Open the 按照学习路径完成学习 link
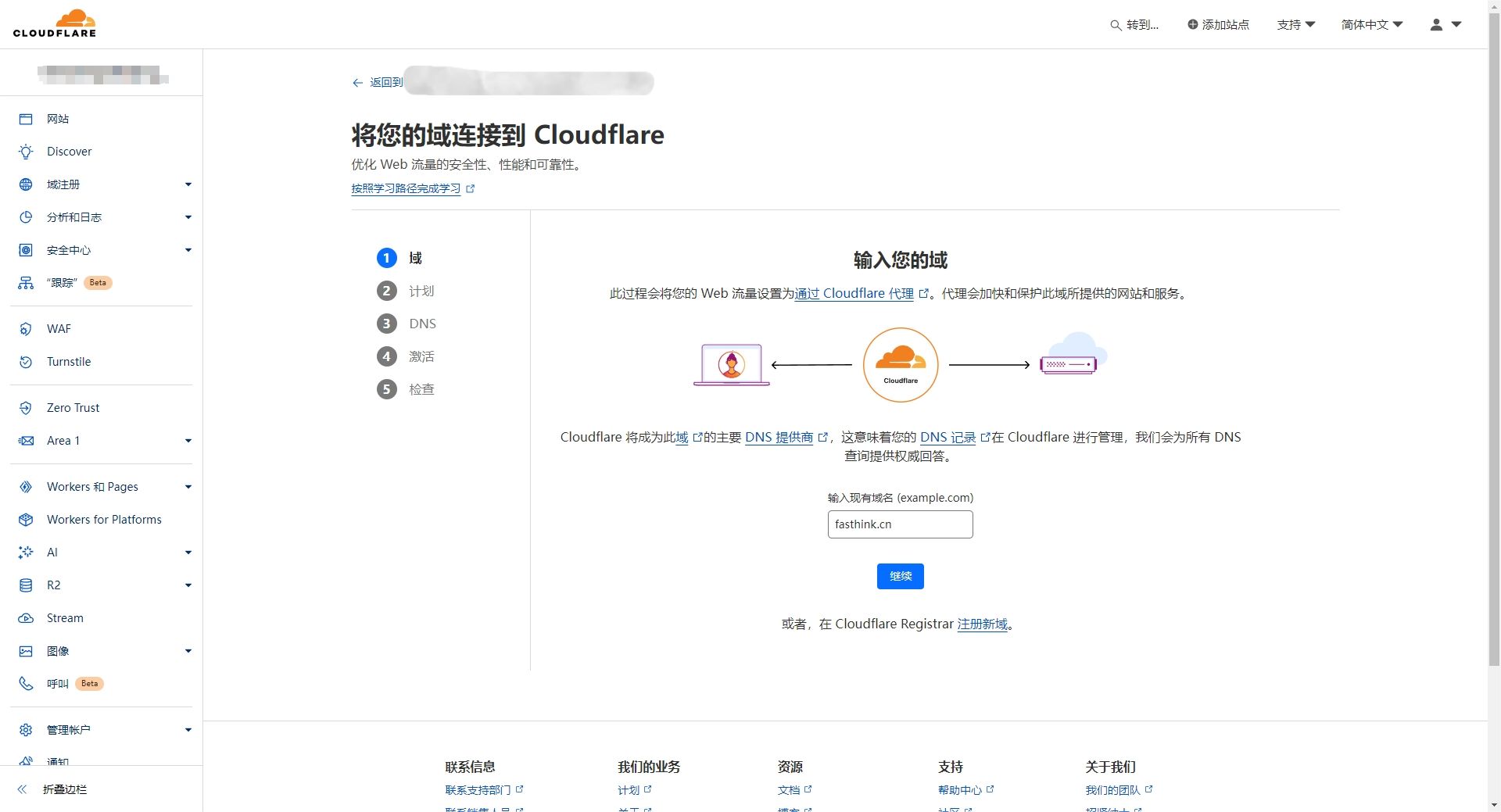This screenshot has width=1501, height=812. [406, 188]
